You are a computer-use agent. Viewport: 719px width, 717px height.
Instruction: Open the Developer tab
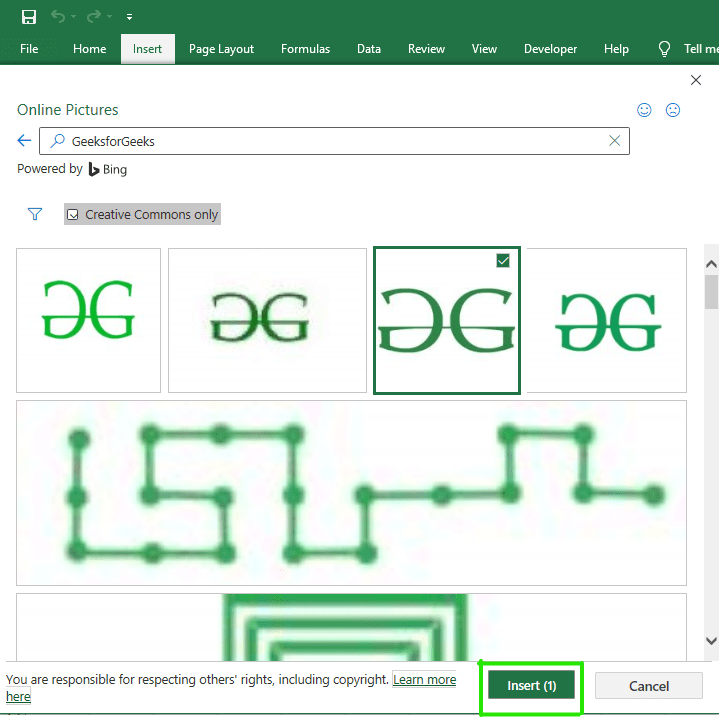[x=550, y=49]
